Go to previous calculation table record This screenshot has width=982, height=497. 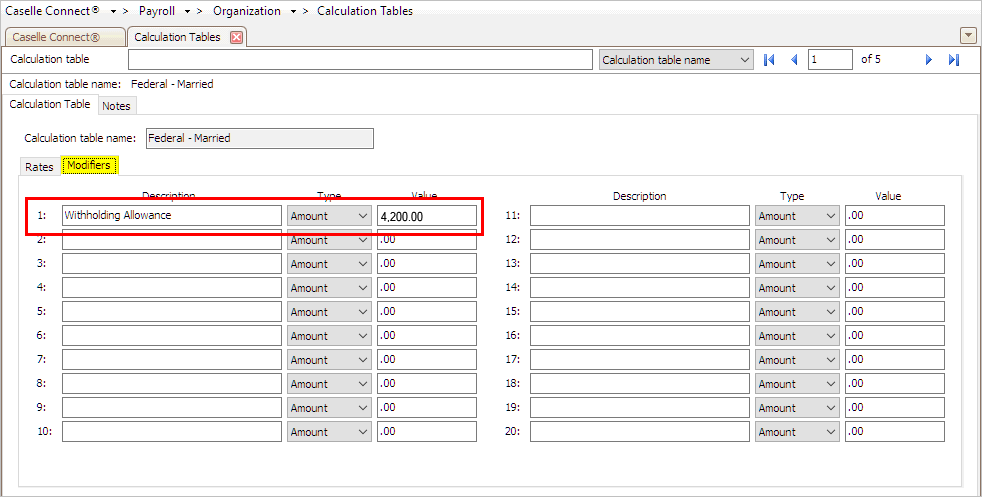pos(794,60)
